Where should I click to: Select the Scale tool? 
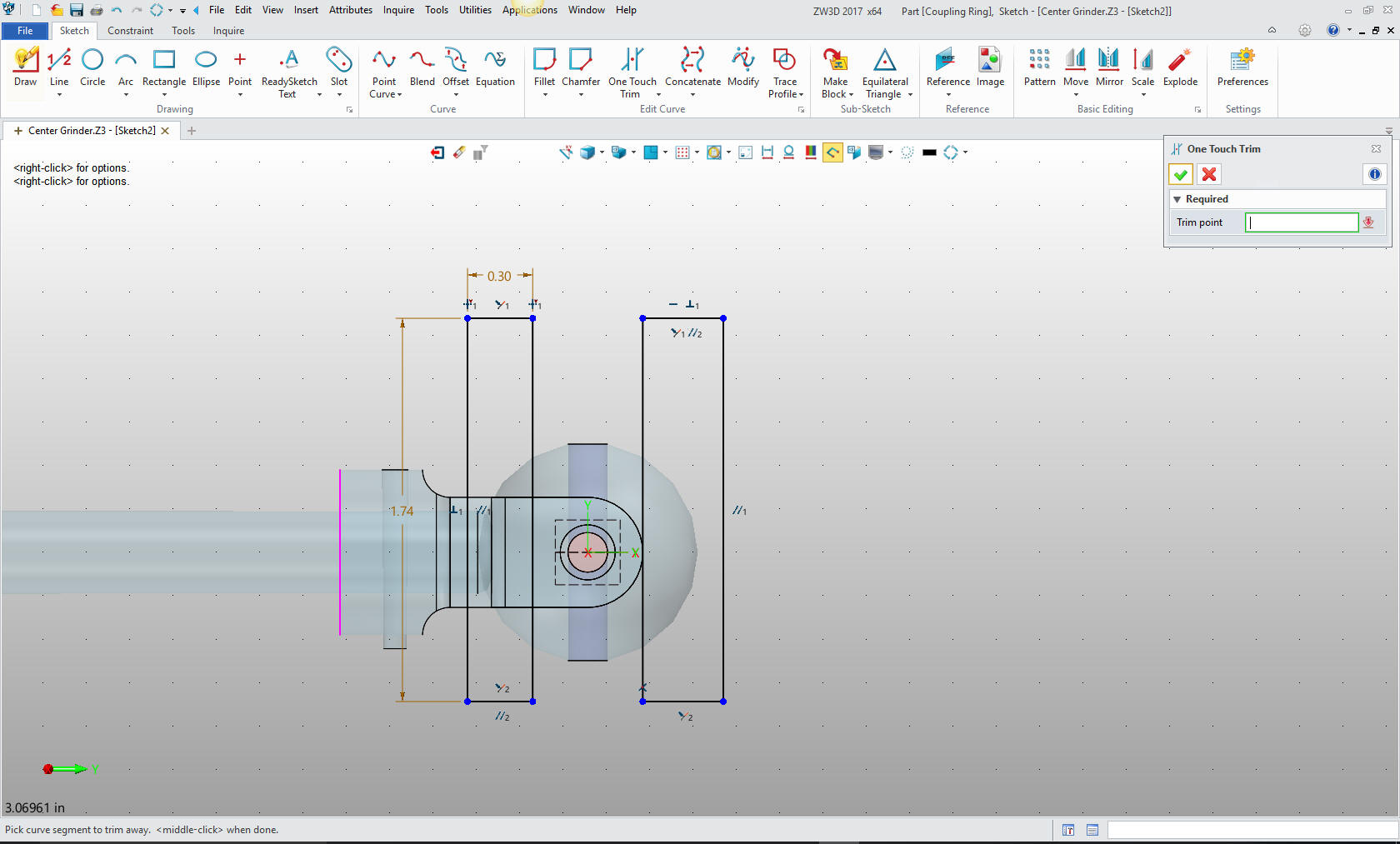(x=1142, y=67)
